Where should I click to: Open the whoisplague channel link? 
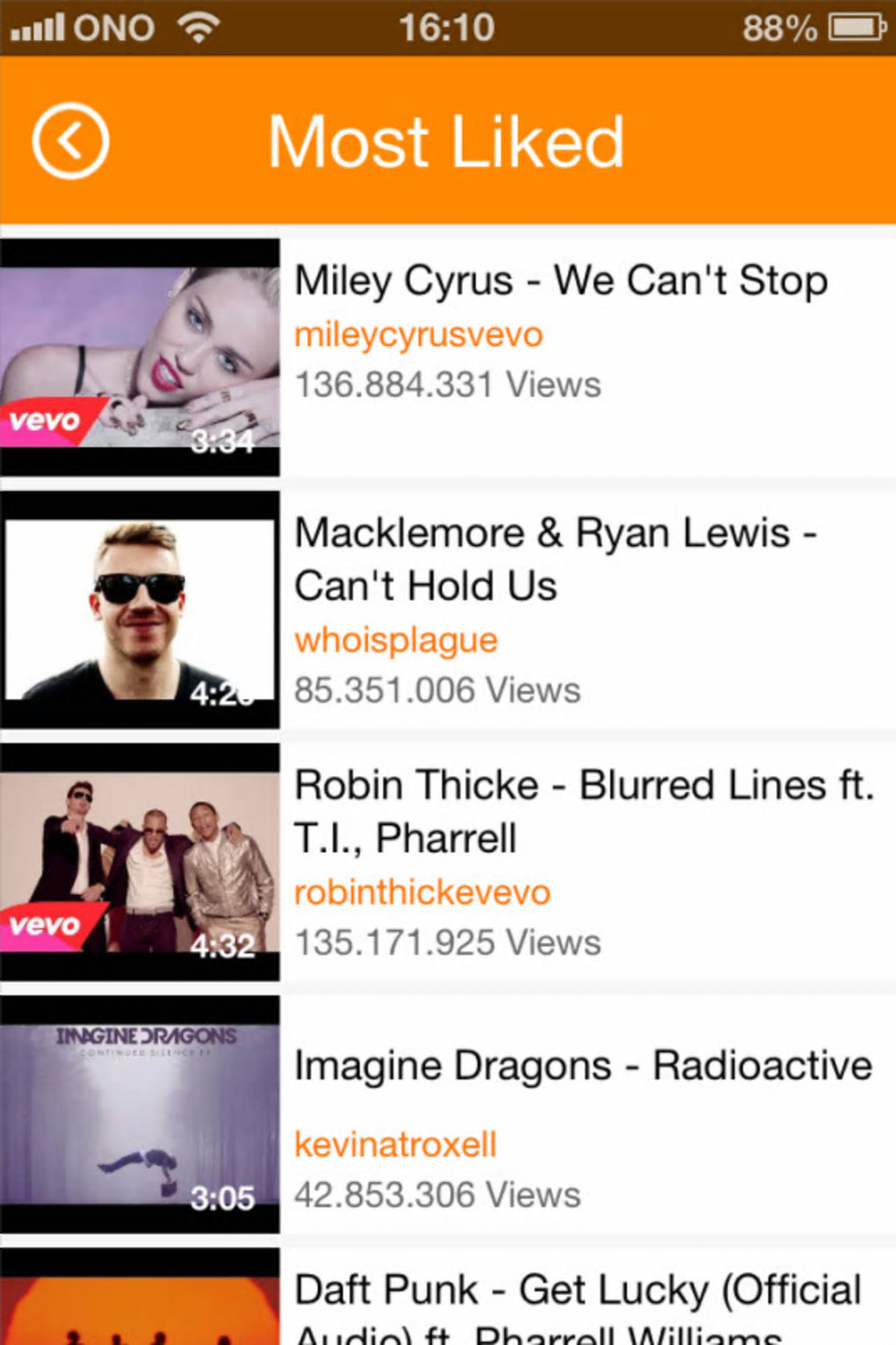point(395,640)
